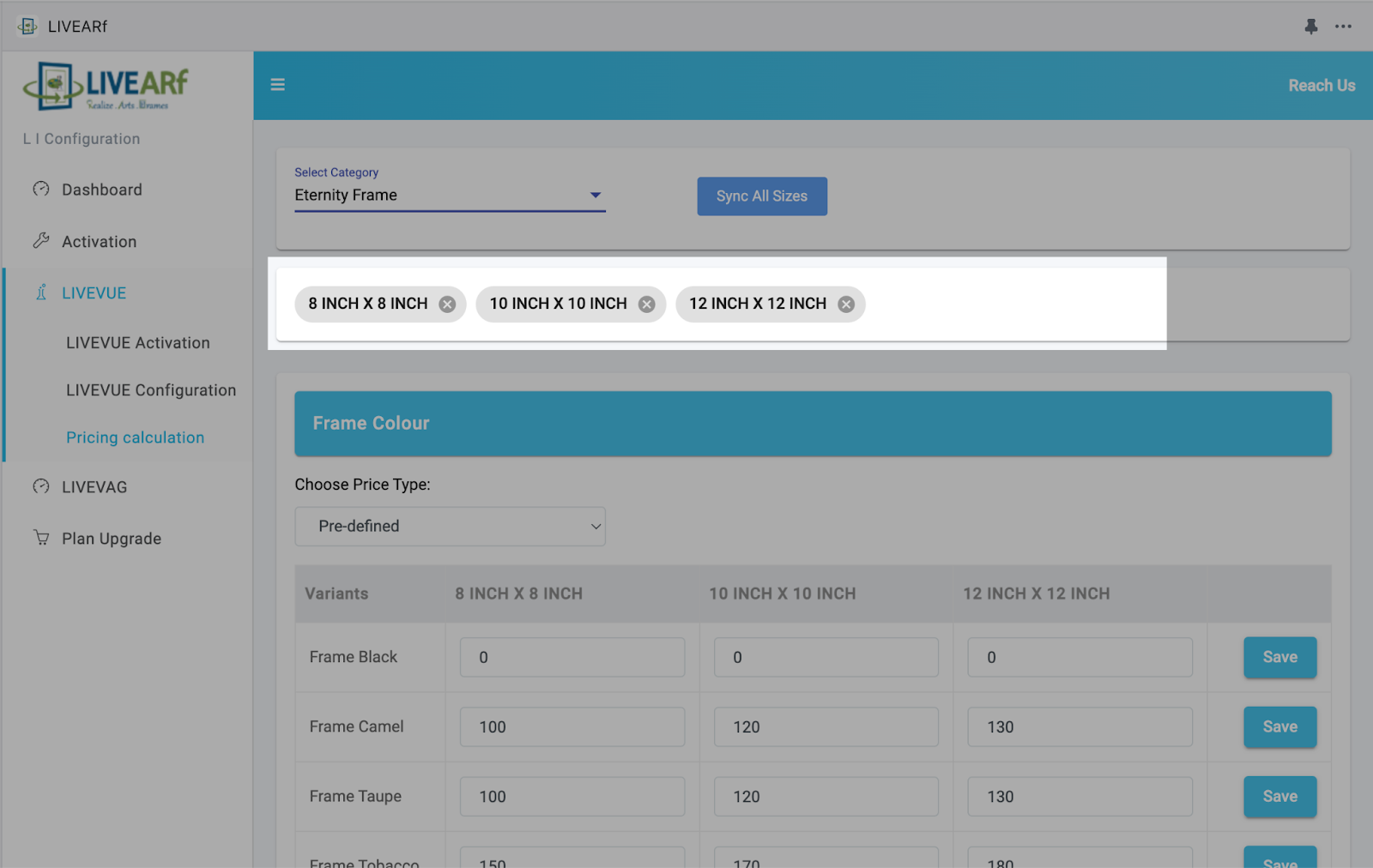The height and width of the screenshot is (868, 1373).
Task: Click the Activation wrench icon
Action: [x=41, y=241]
